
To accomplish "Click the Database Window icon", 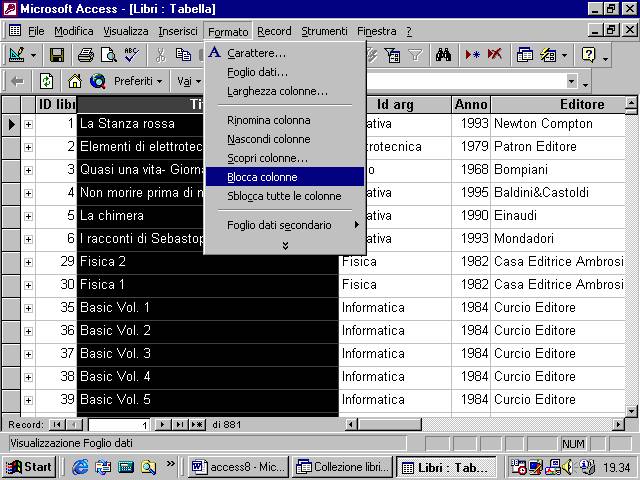I will click(524, 55).
